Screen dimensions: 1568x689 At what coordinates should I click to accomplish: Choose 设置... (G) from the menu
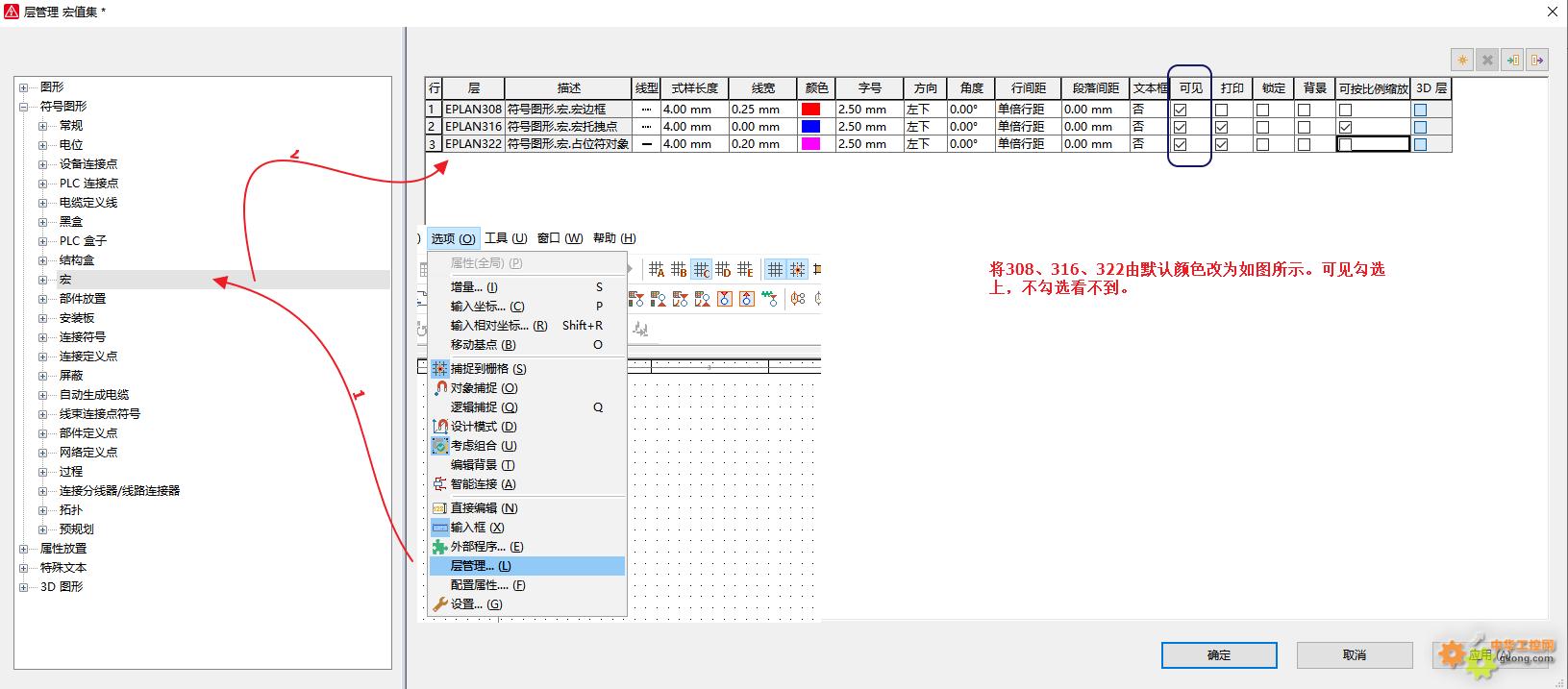click(x=527, y=604)
